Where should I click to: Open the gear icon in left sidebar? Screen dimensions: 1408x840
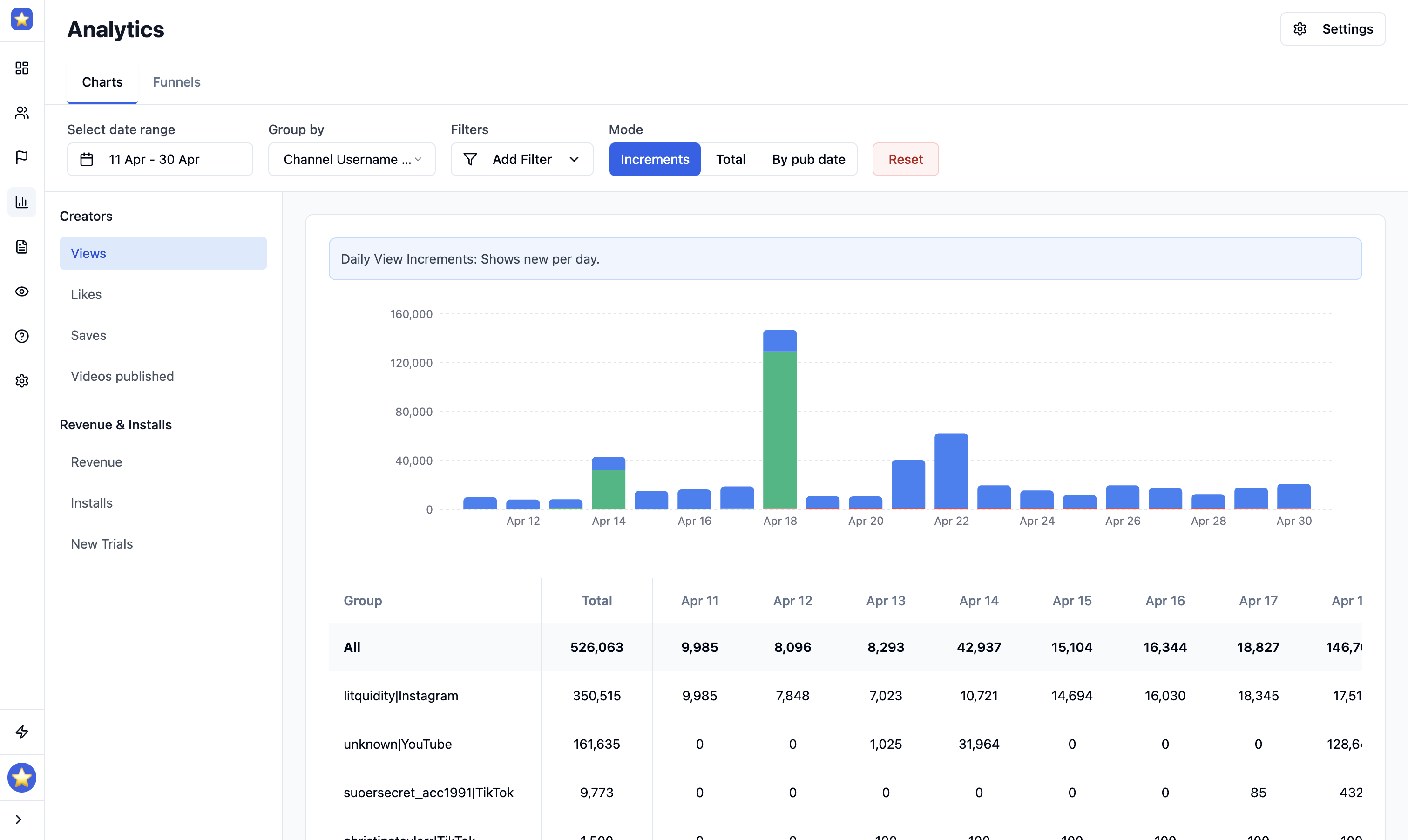pos(21,381)
